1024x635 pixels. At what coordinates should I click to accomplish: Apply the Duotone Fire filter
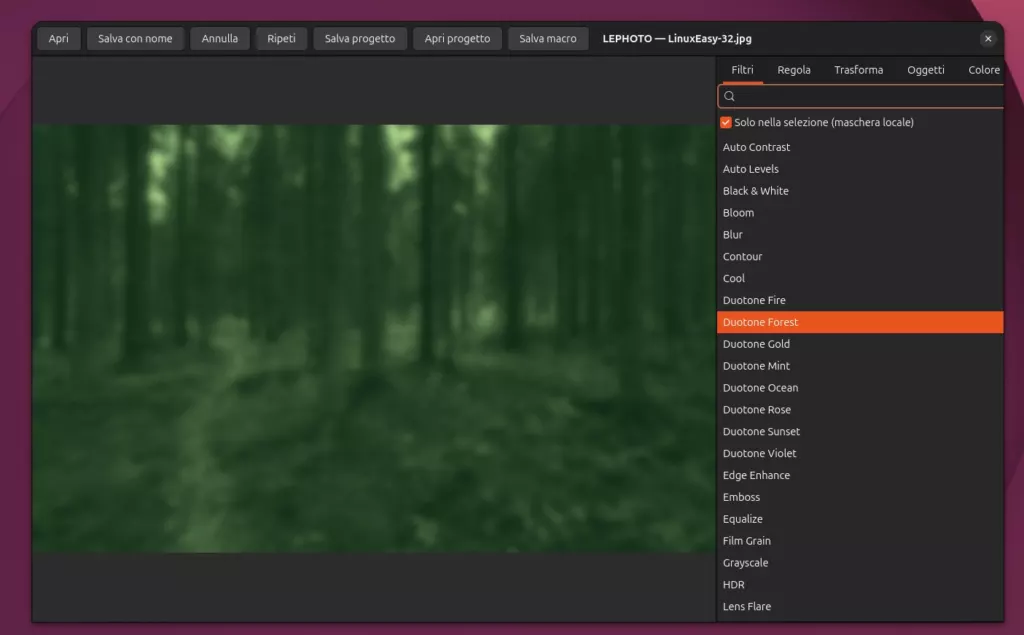860,301
